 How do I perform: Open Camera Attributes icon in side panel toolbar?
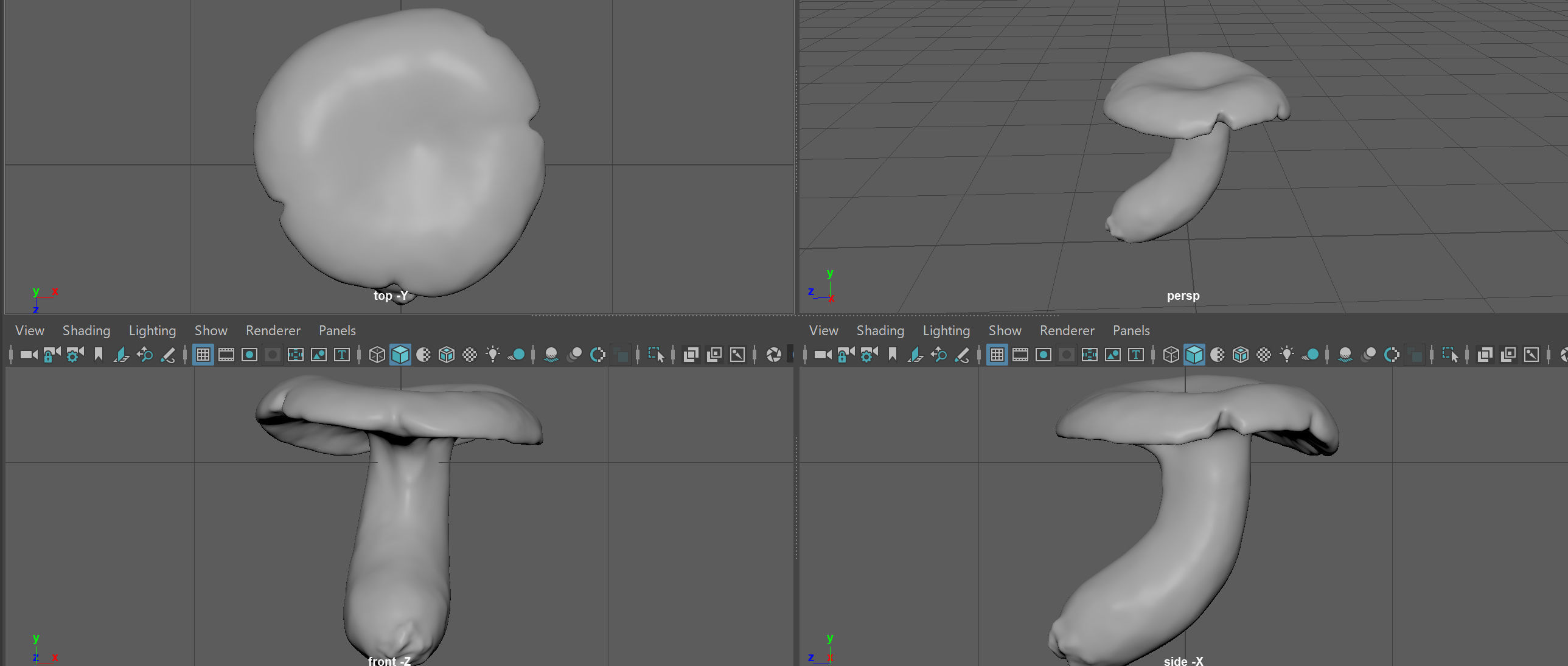coord(869,355)
